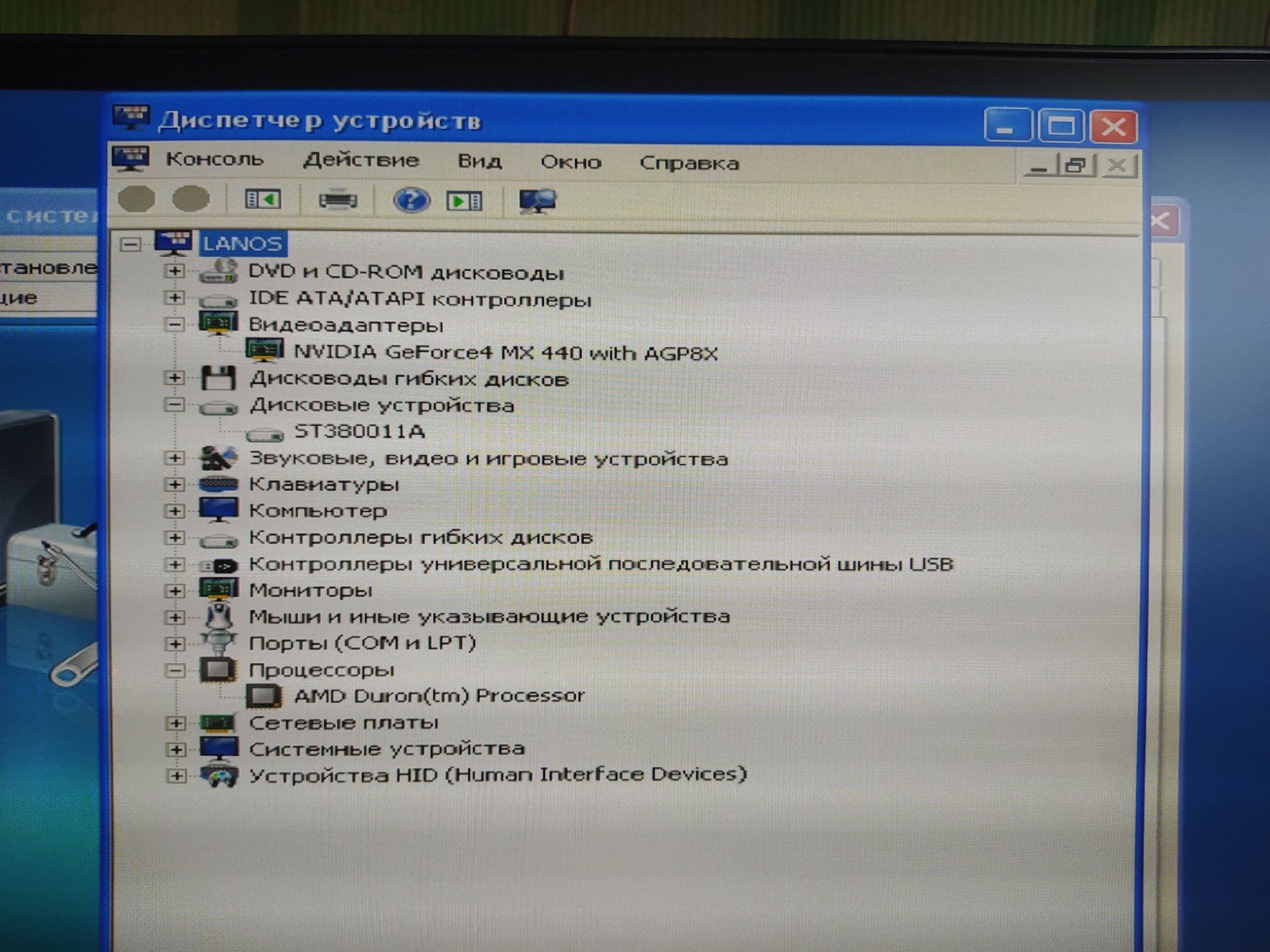Expand the Системные устройства node
Screen dimensions: 1270x952
pyautogui.click(x=176, y=750)
